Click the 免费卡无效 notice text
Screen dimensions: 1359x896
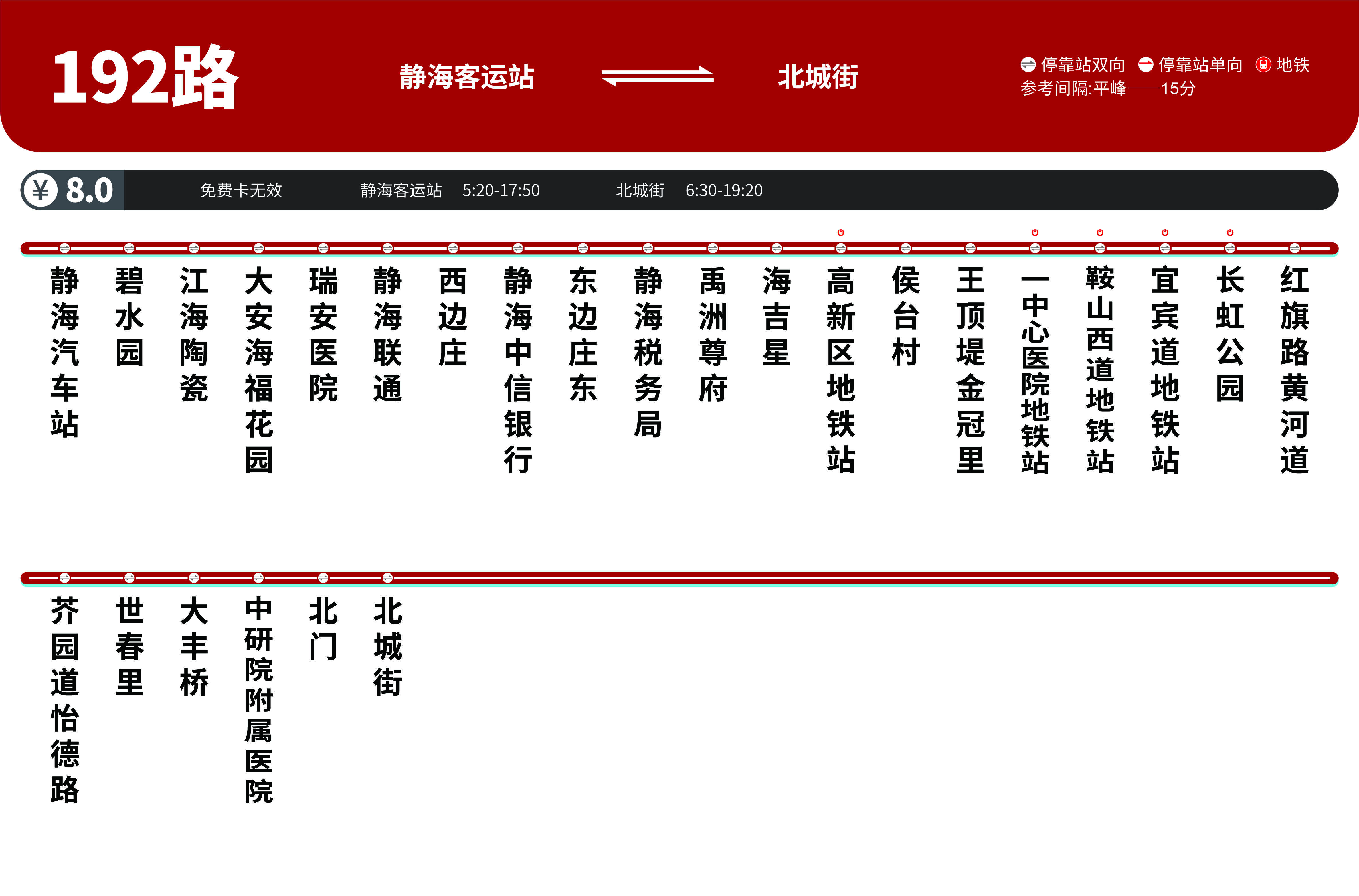click(x=241, y=190)
